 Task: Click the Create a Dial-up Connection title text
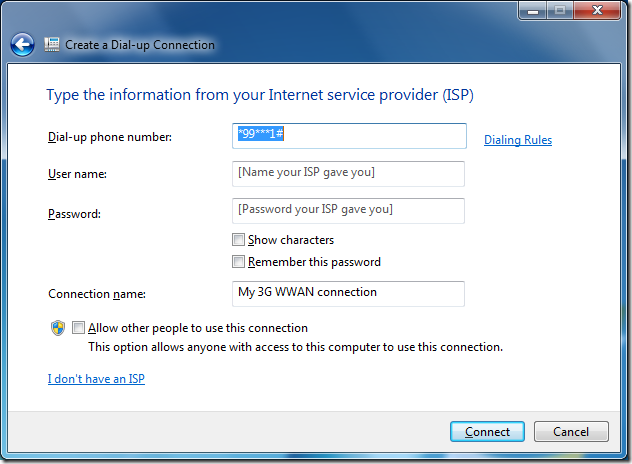point(140,45)
